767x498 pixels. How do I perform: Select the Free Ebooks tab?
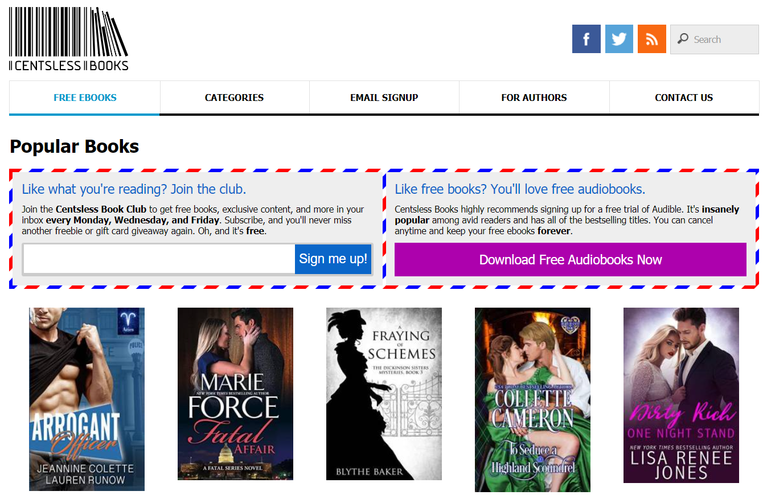(x=85, y=97)
